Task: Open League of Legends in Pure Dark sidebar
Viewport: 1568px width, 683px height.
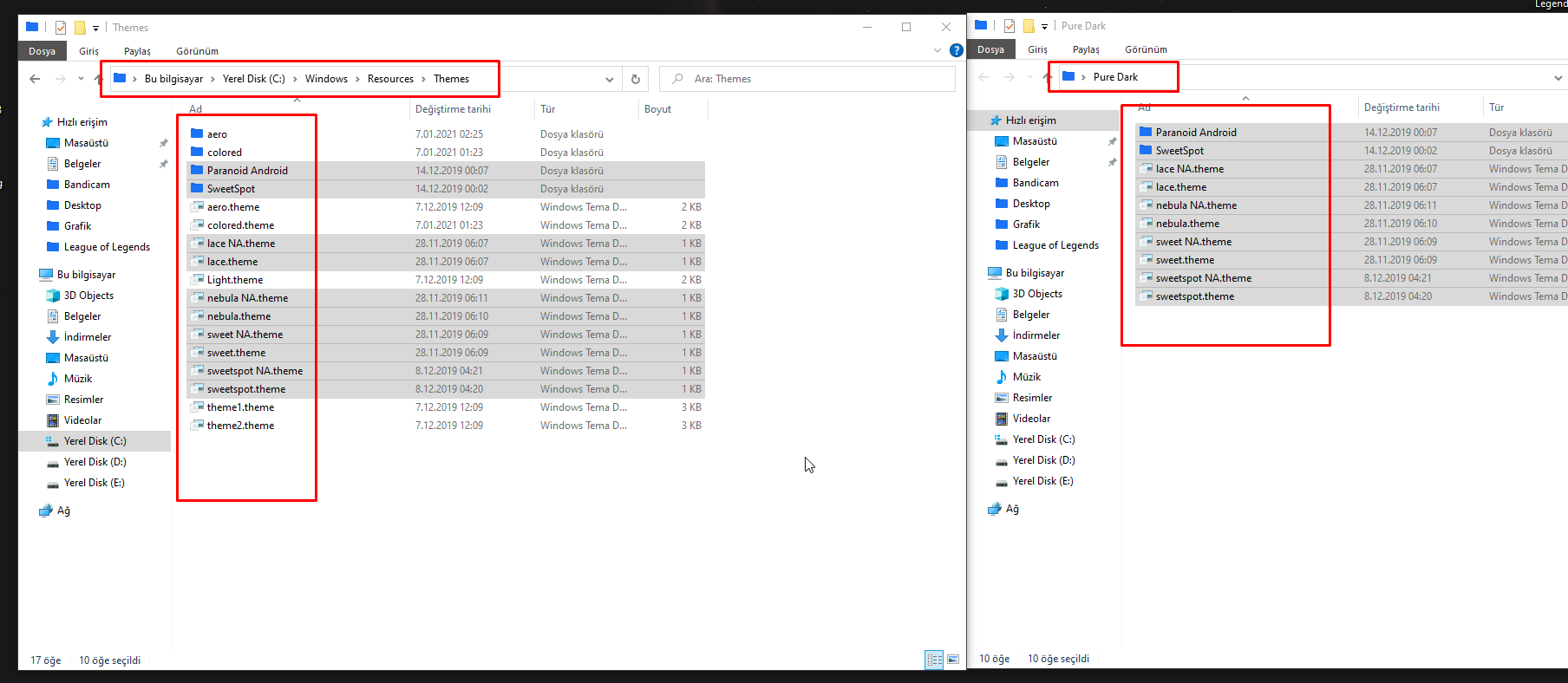Action: 1055,245
